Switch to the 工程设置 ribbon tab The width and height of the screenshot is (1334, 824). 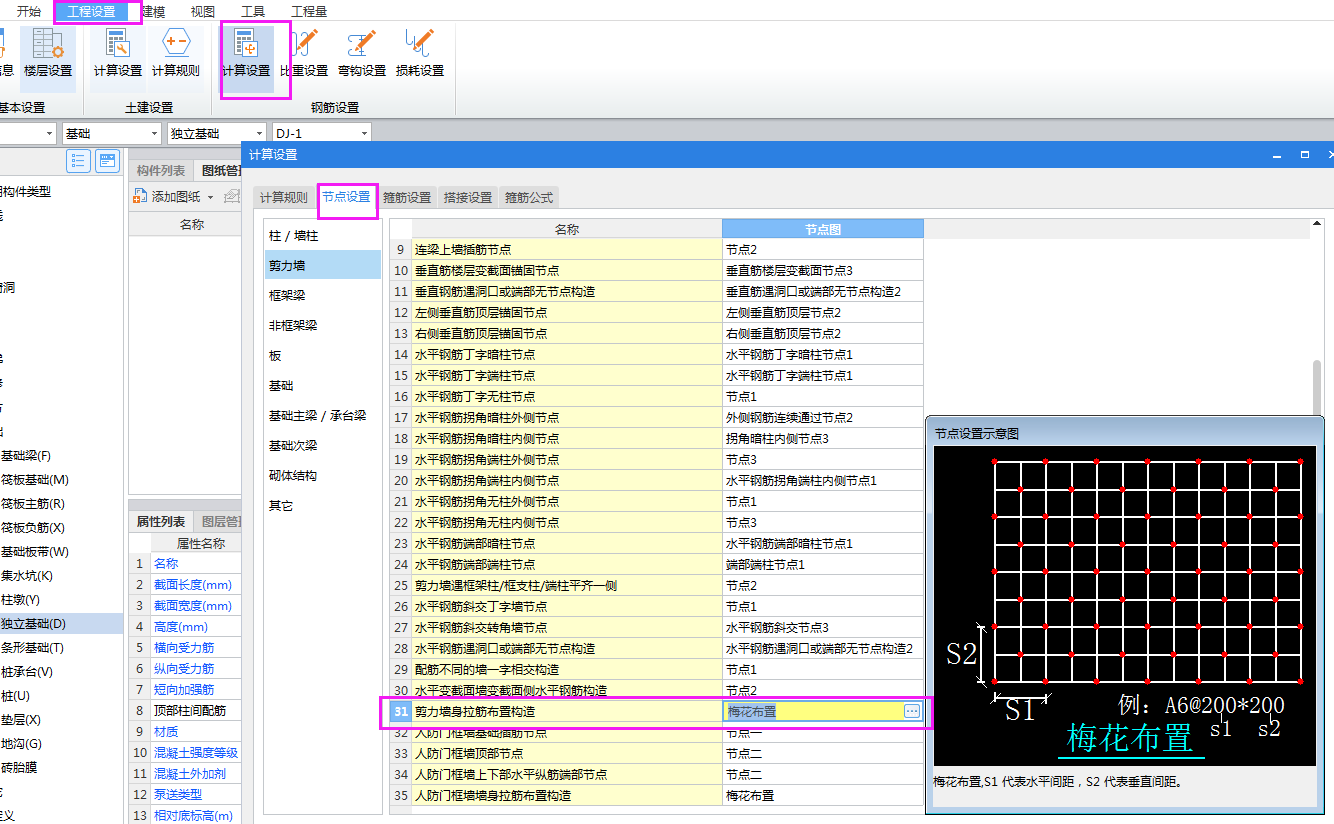[x=91, y=12]
